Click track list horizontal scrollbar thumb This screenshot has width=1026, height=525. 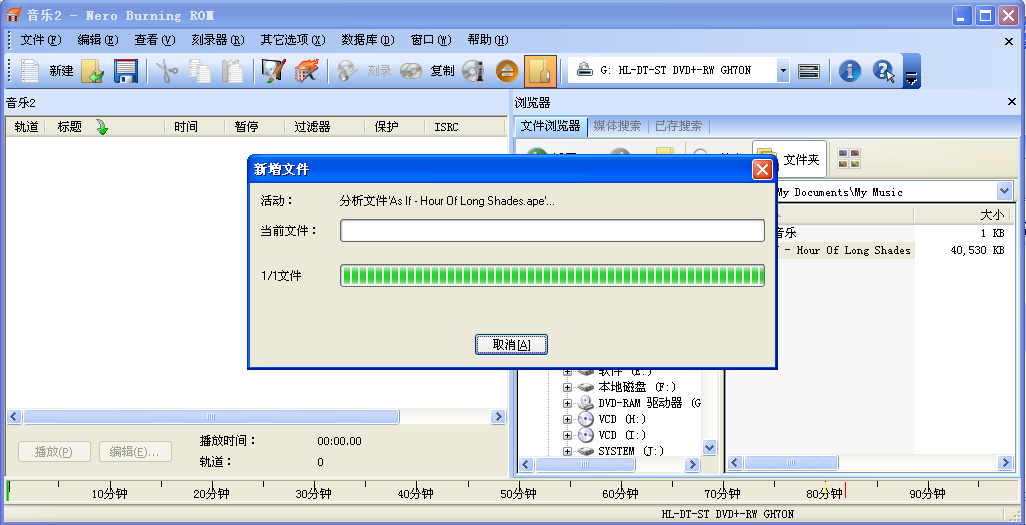click(211, 416)
